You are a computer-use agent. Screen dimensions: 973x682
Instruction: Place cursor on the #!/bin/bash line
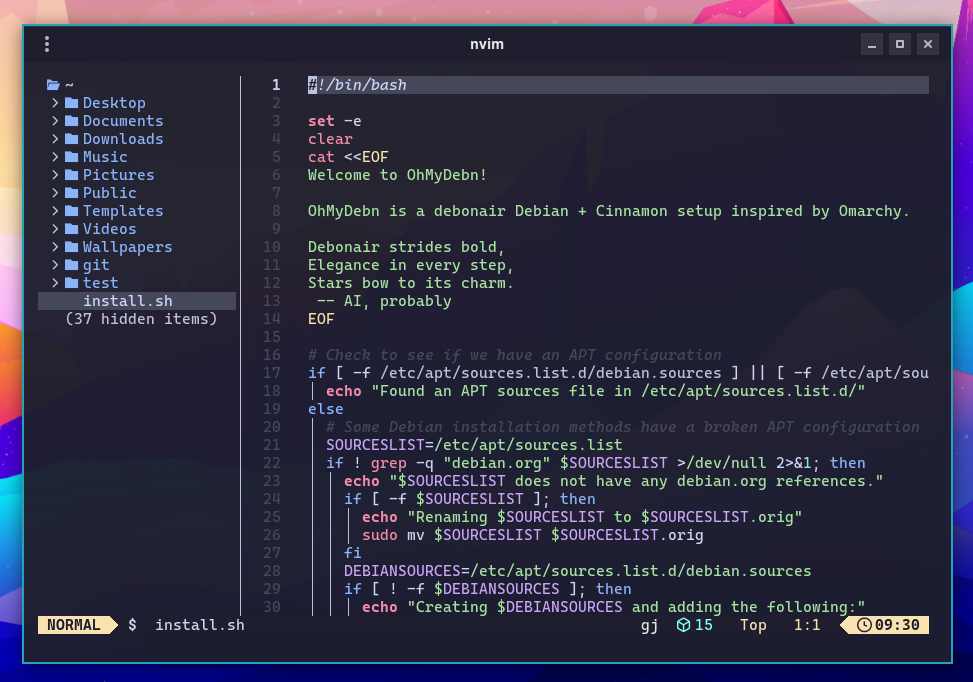618,85
